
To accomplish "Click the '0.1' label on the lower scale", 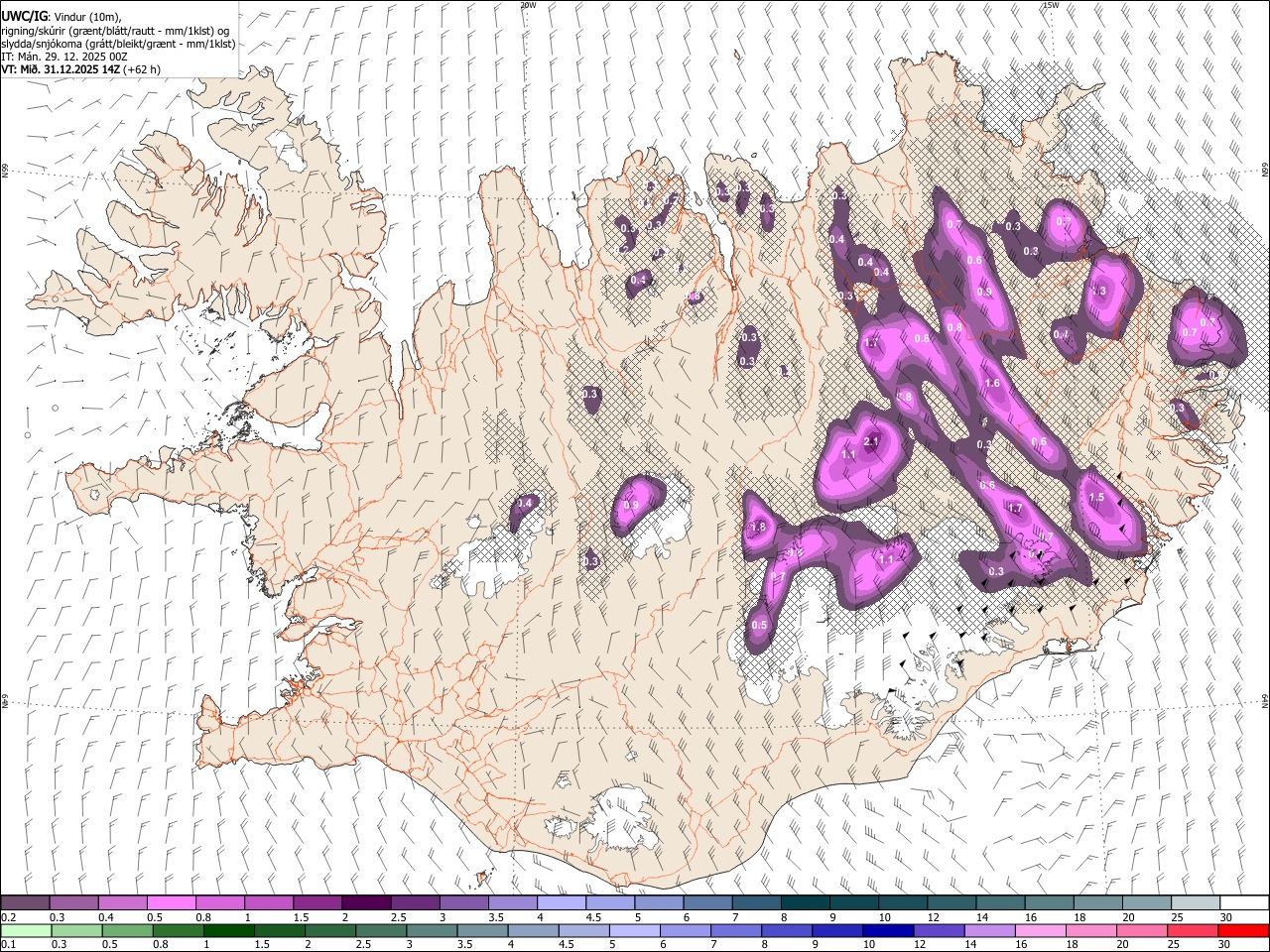I will (x=9, y=945).
